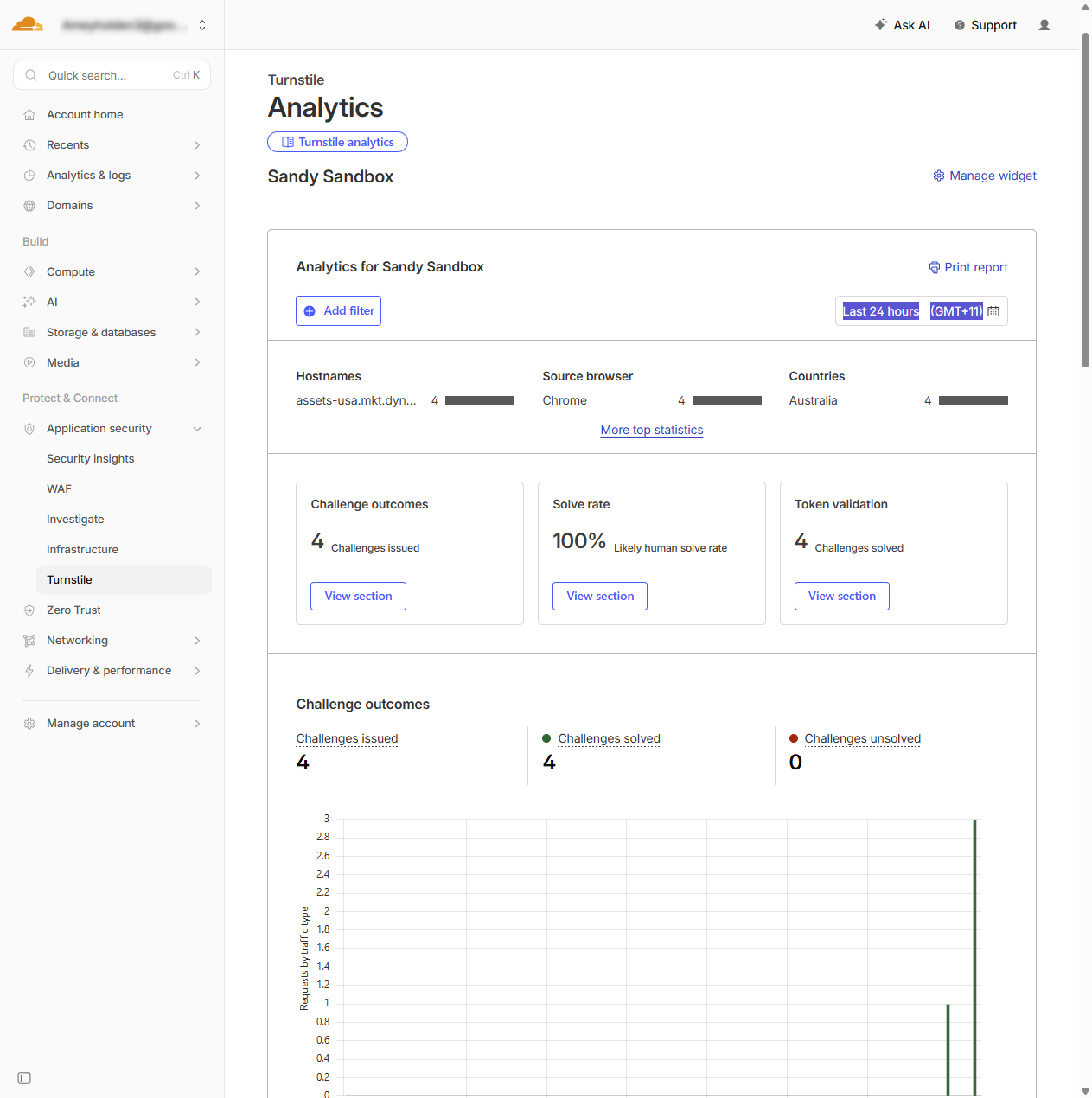This screenshot has height=1098, width=1092.
Task: Open the WAF menu item
Action: [124, 489]
